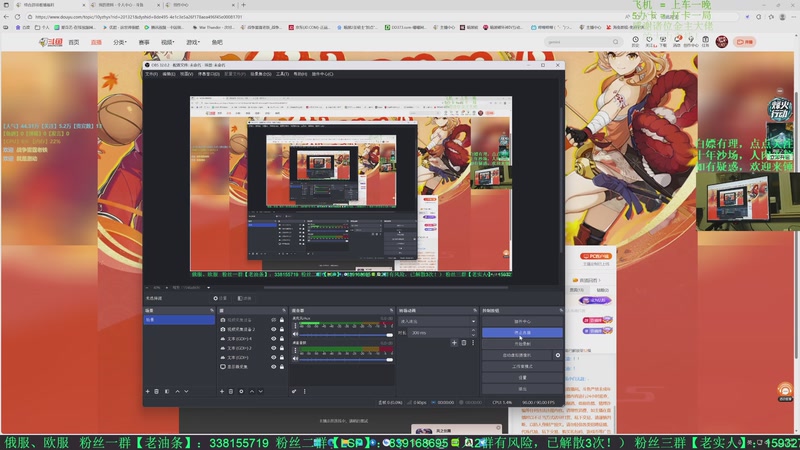Pop out the Scenes dock float icon
Screen dimensions: 800x450
pos(212,310)
